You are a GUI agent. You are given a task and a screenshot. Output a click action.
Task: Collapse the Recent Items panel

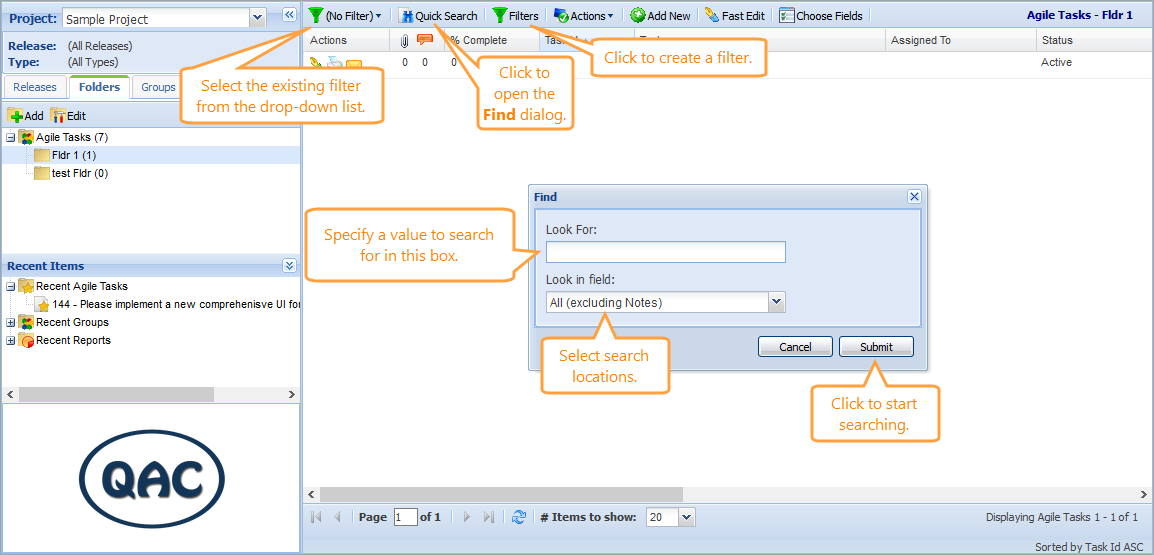[x=288, y=266]
